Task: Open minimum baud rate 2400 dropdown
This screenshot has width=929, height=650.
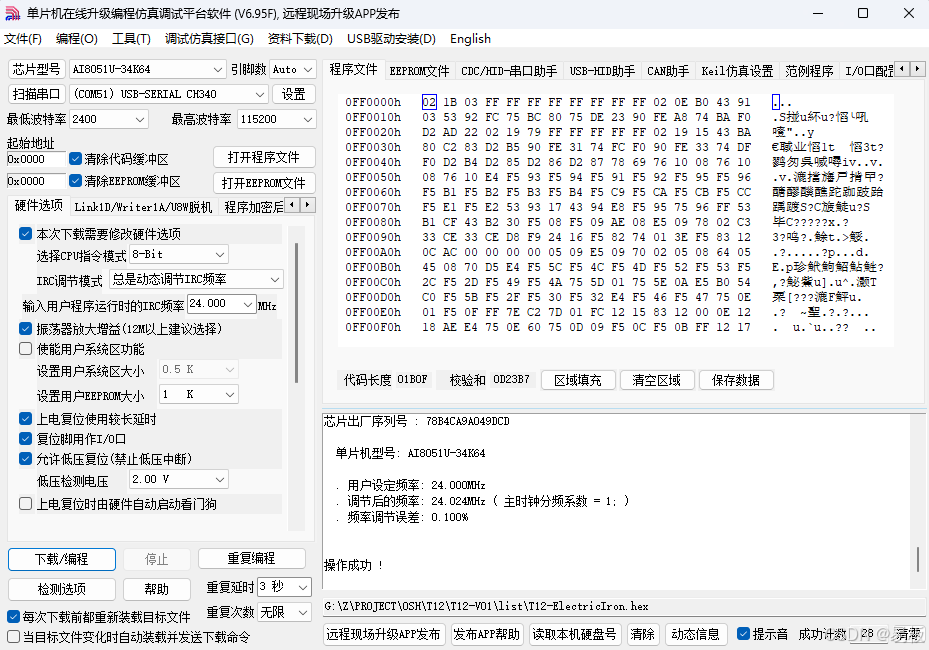Action: tap(108, 119)
